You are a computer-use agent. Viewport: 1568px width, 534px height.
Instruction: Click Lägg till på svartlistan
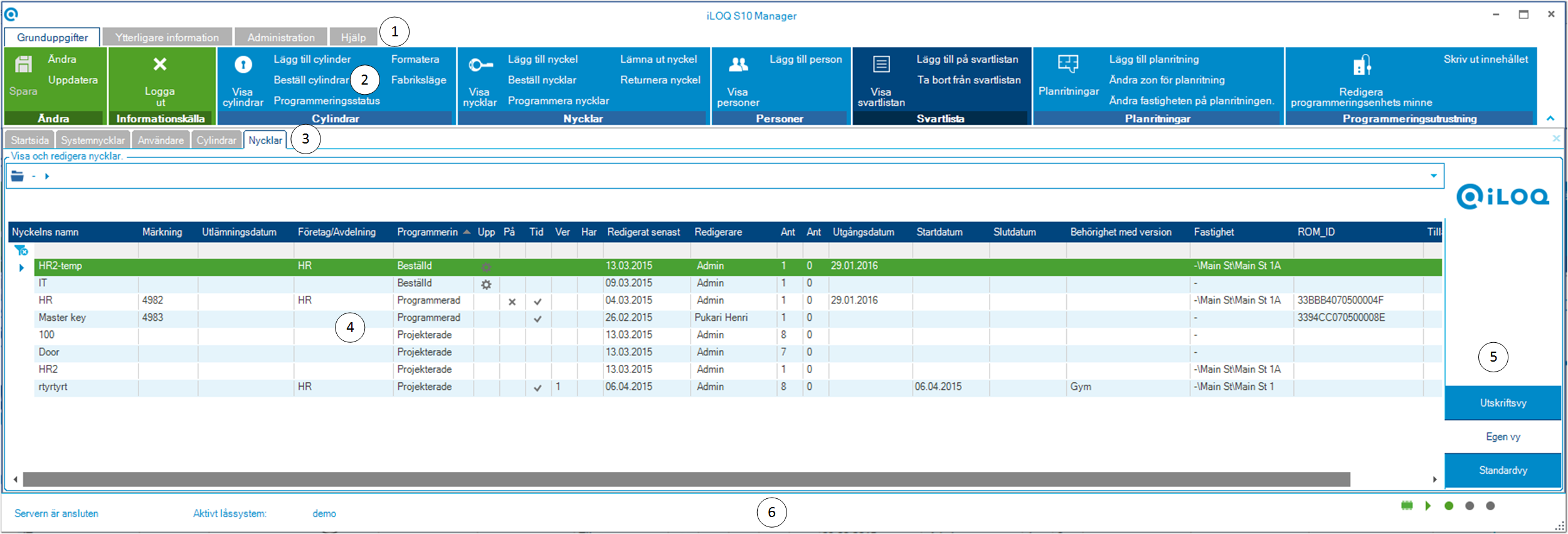[967, 59]
